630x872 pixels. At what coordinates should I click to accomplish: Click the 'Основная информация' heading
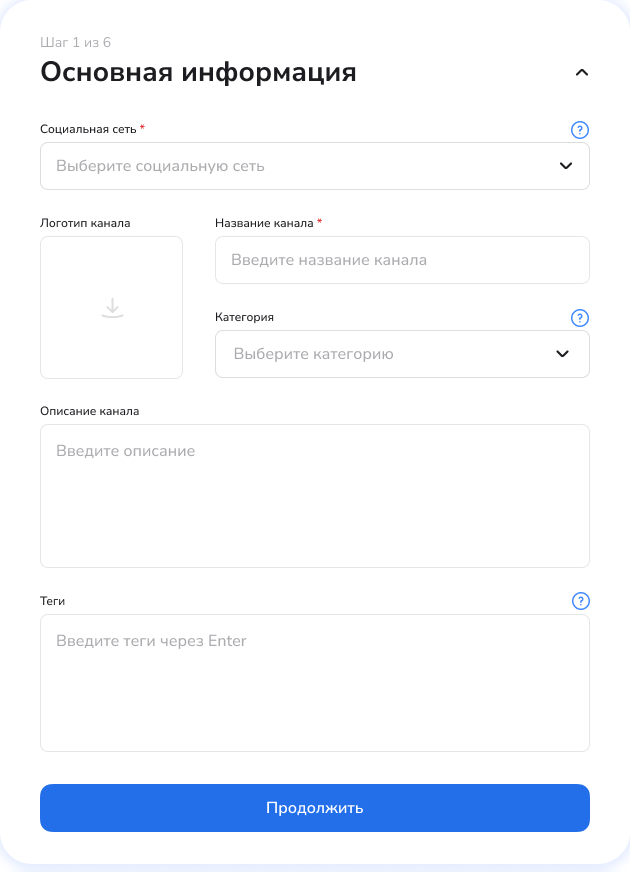pyautogui.click(x=198, y=72)
